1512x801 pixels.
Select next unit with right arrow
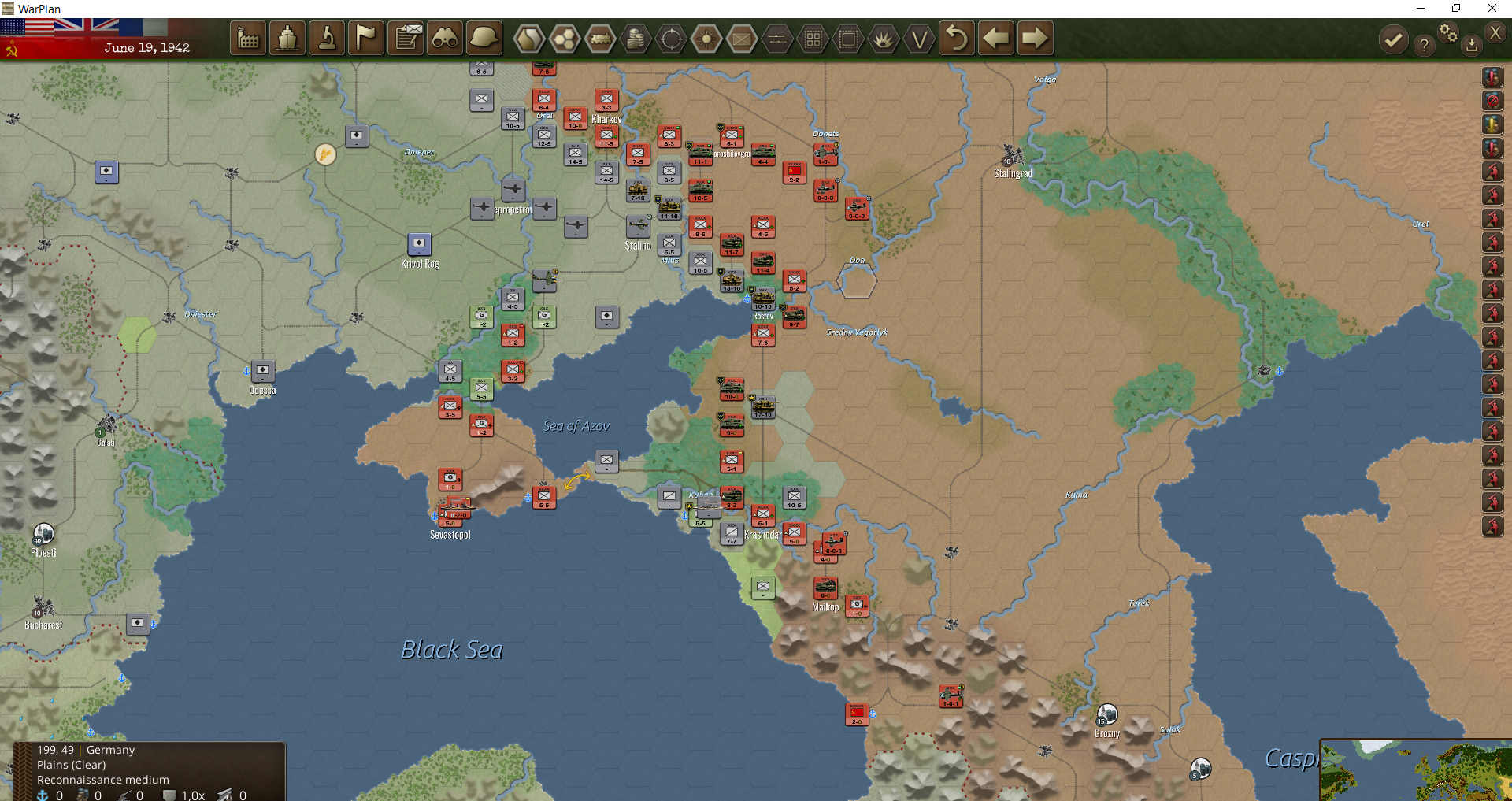point(1035,38)
